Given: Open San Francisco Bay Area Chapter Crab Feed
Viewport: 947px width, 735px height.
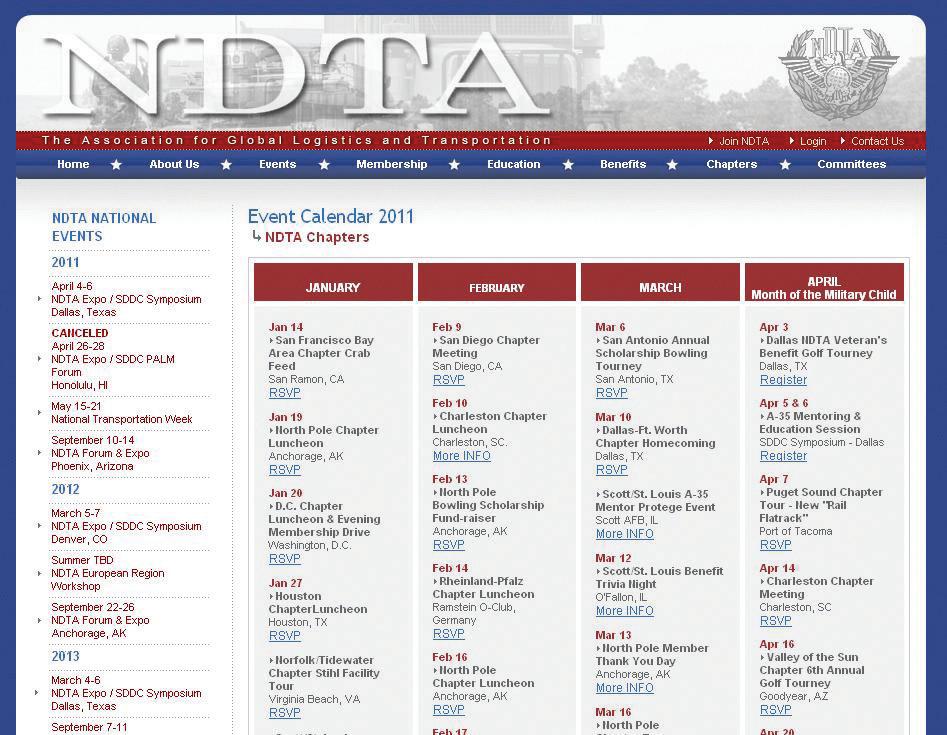Looking at the screenshot, I should [x=321, y=353].
